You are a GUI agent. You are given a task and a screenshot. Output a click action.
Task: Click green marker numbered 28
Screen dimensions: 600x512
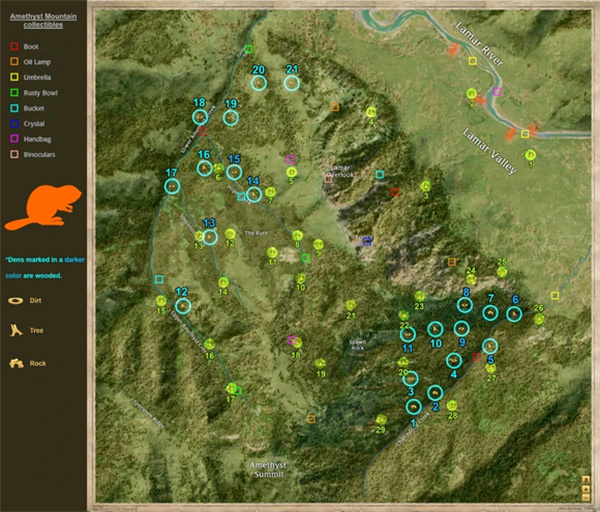[452, 406]
